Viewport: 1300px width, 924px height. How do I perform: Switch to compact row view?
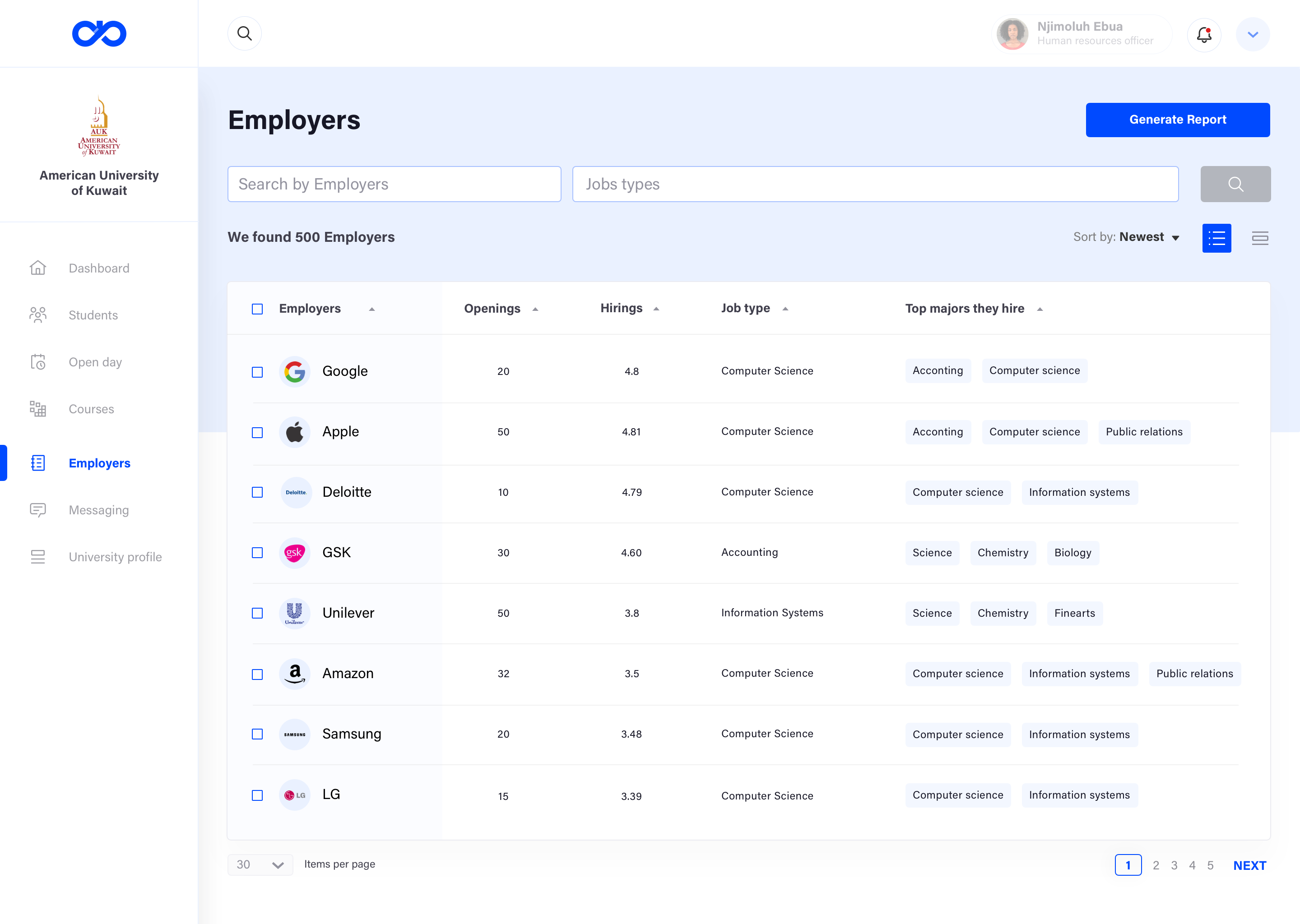pyautogui.click(x=1260, y=238)
